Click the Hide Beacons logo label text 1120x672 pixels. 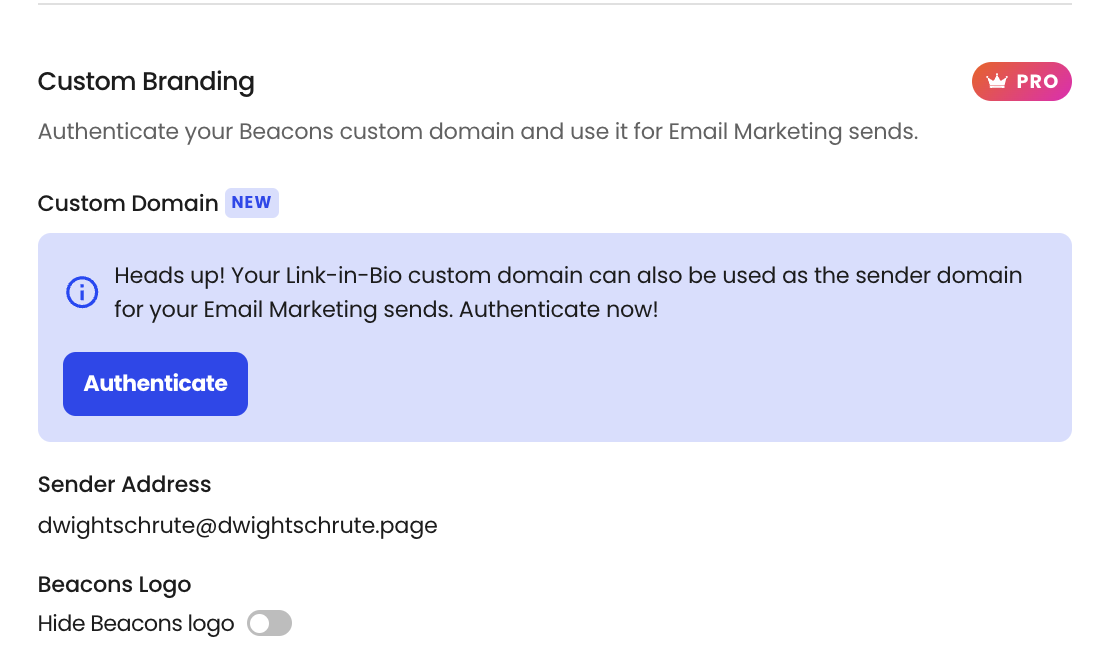136,623
